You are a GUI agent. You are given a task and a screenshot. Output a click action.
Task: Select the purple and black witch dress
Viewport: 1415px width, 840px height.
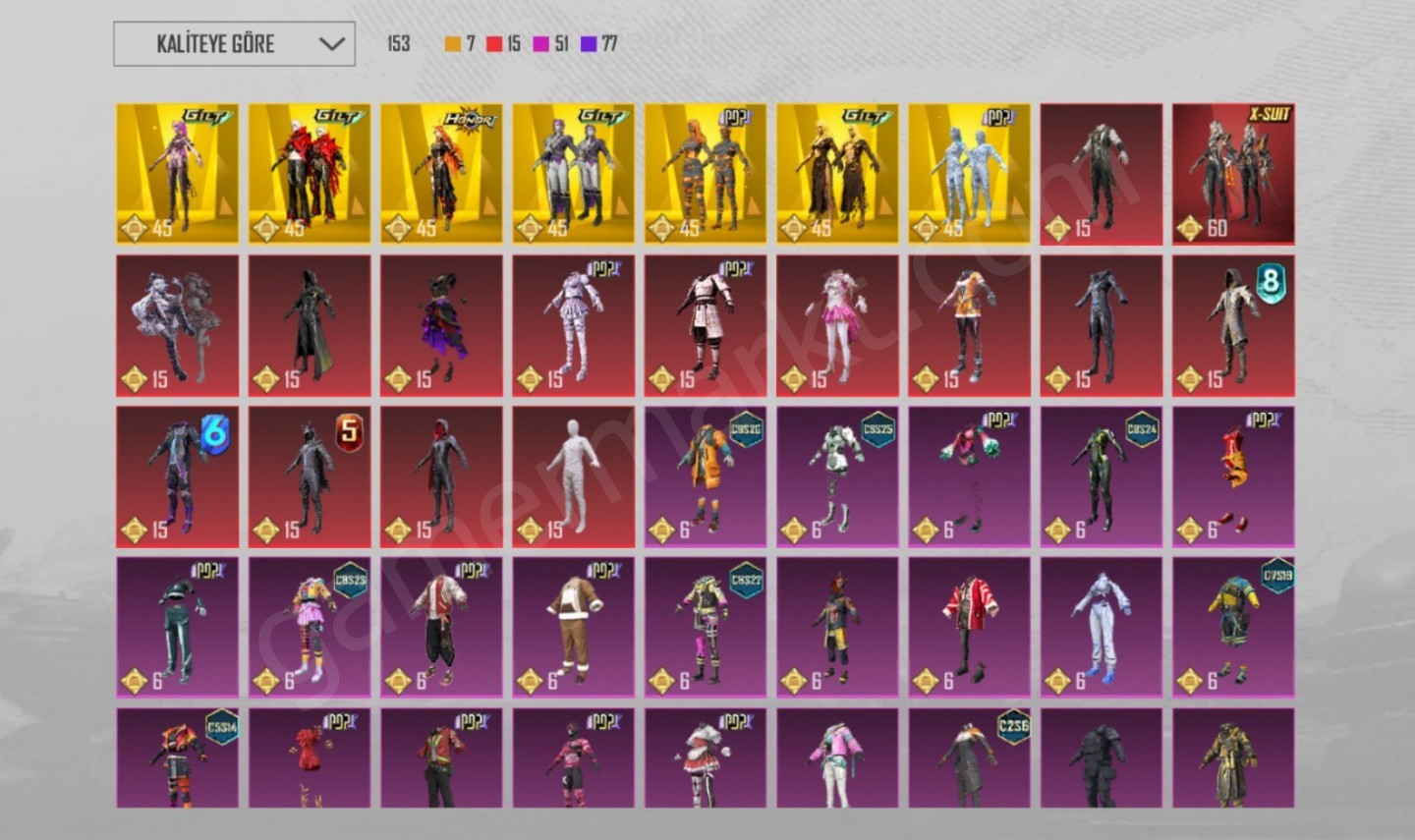point(441,325)
